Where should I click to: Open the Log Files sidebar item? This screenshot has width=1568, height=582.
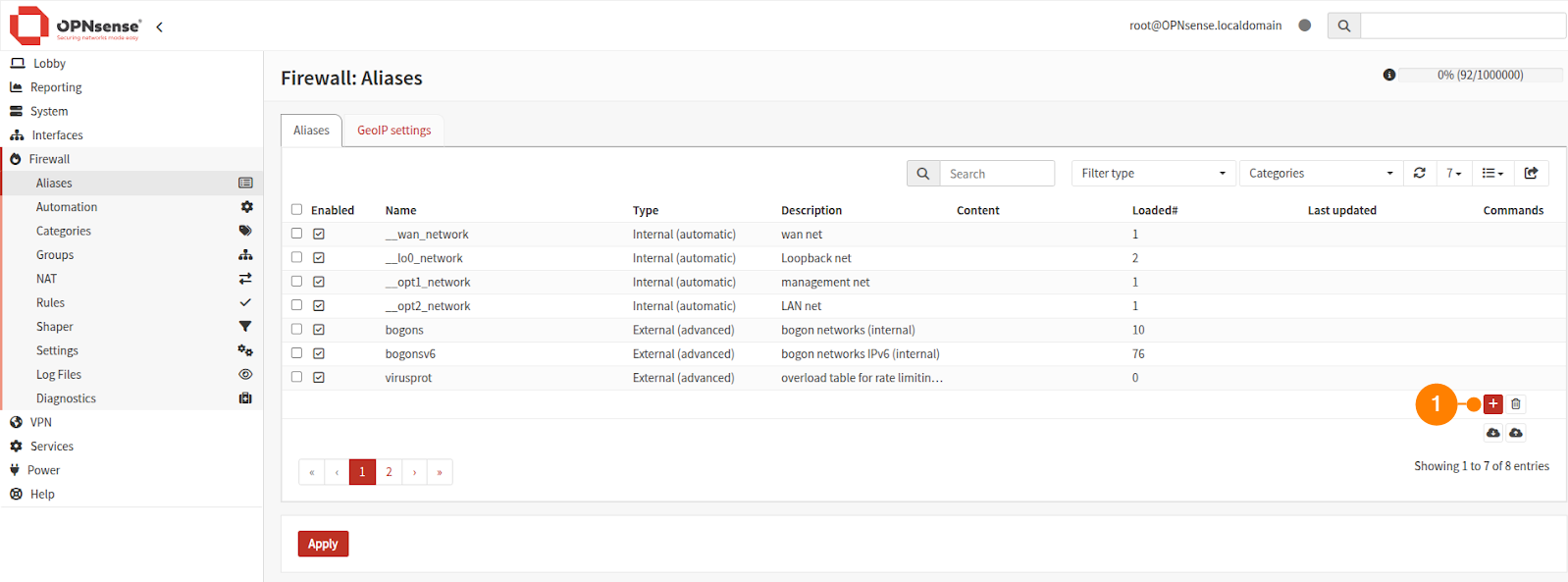pyautogui.click(x=59, y=375)
